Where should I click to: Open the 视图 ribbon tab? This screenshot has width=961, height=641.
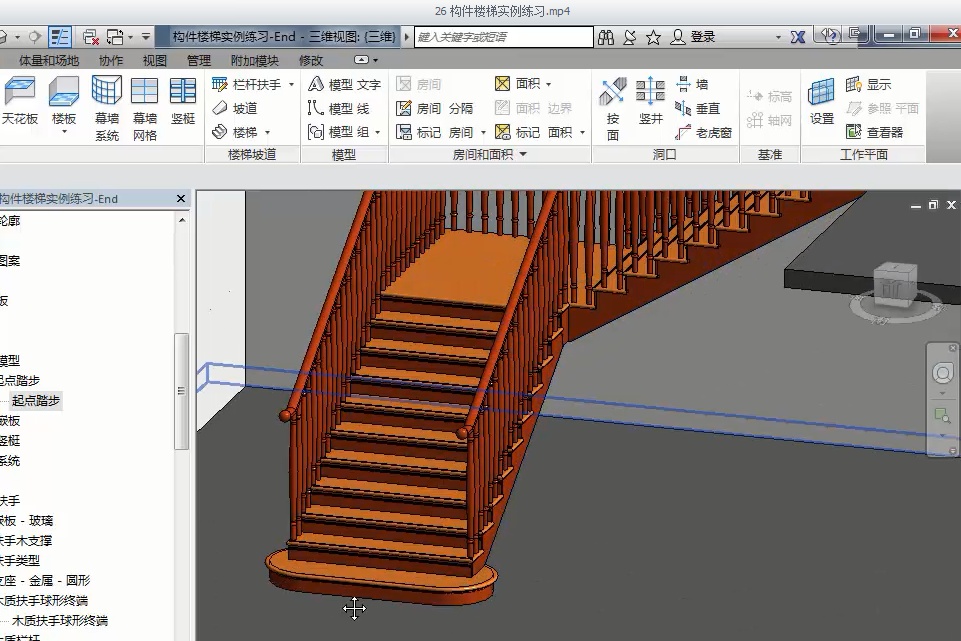pos(155,61)
